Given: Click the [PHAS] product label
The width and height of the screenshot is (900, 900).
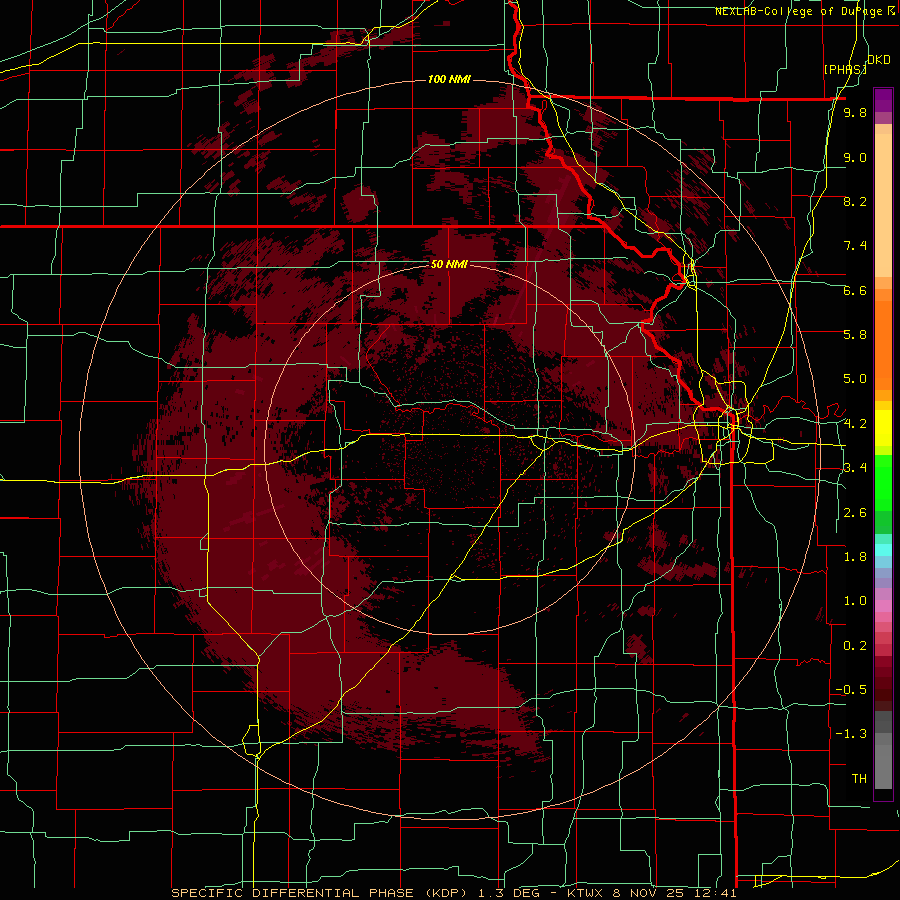Looking at the screenshot, I should (845, 69).
